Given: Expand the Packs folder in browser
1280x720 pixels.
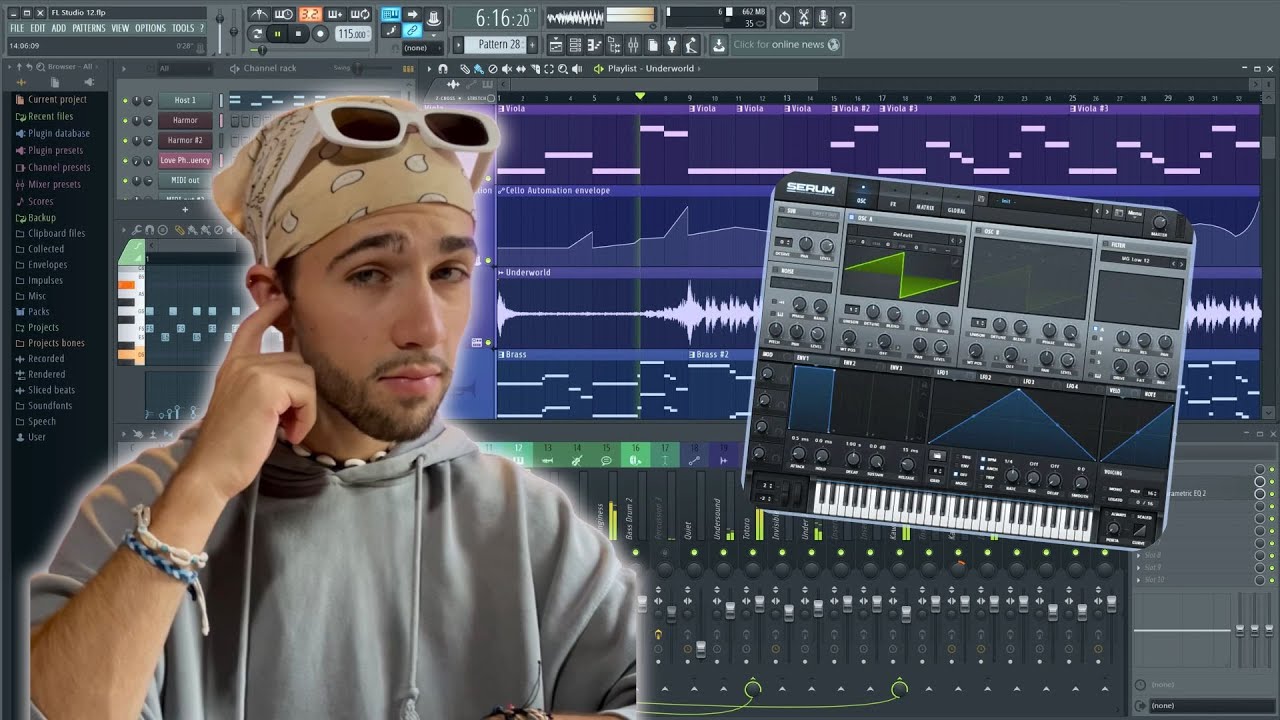Looking at the screenshot, I should click(x=38, y=312).
